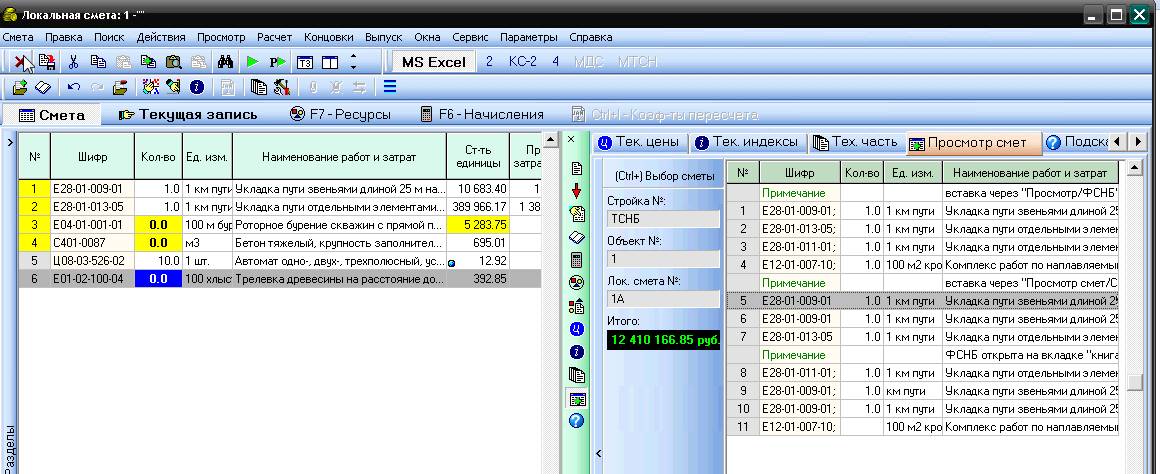
Task: Export to MS Excel button
Action: click(x=434, y=62)
